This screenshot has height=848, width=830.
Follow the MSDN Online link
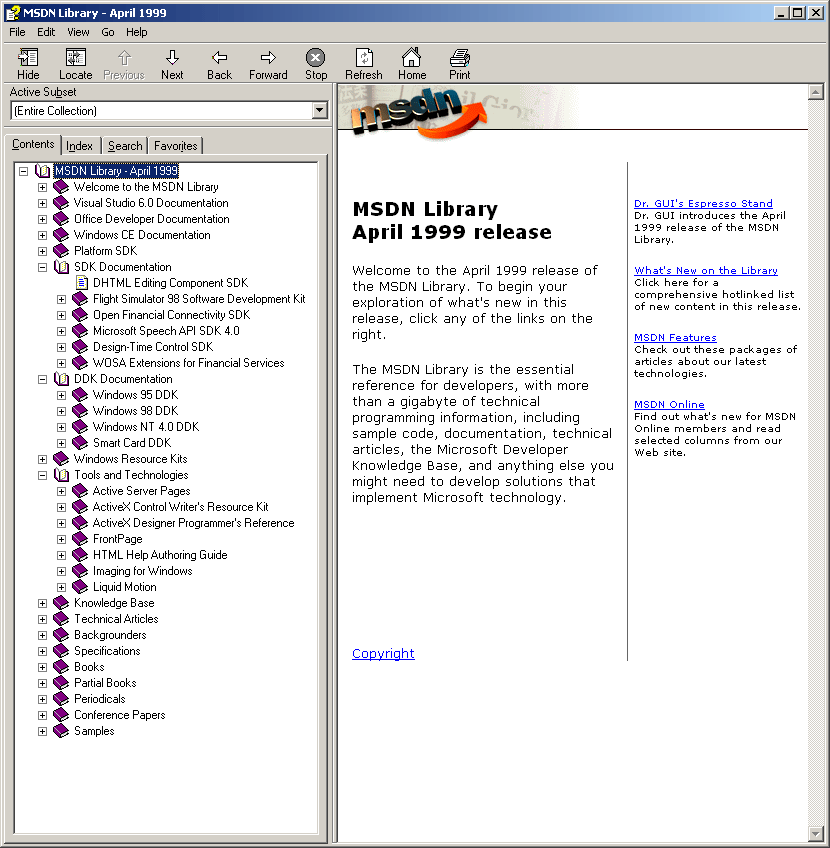[x=669, y=405]
